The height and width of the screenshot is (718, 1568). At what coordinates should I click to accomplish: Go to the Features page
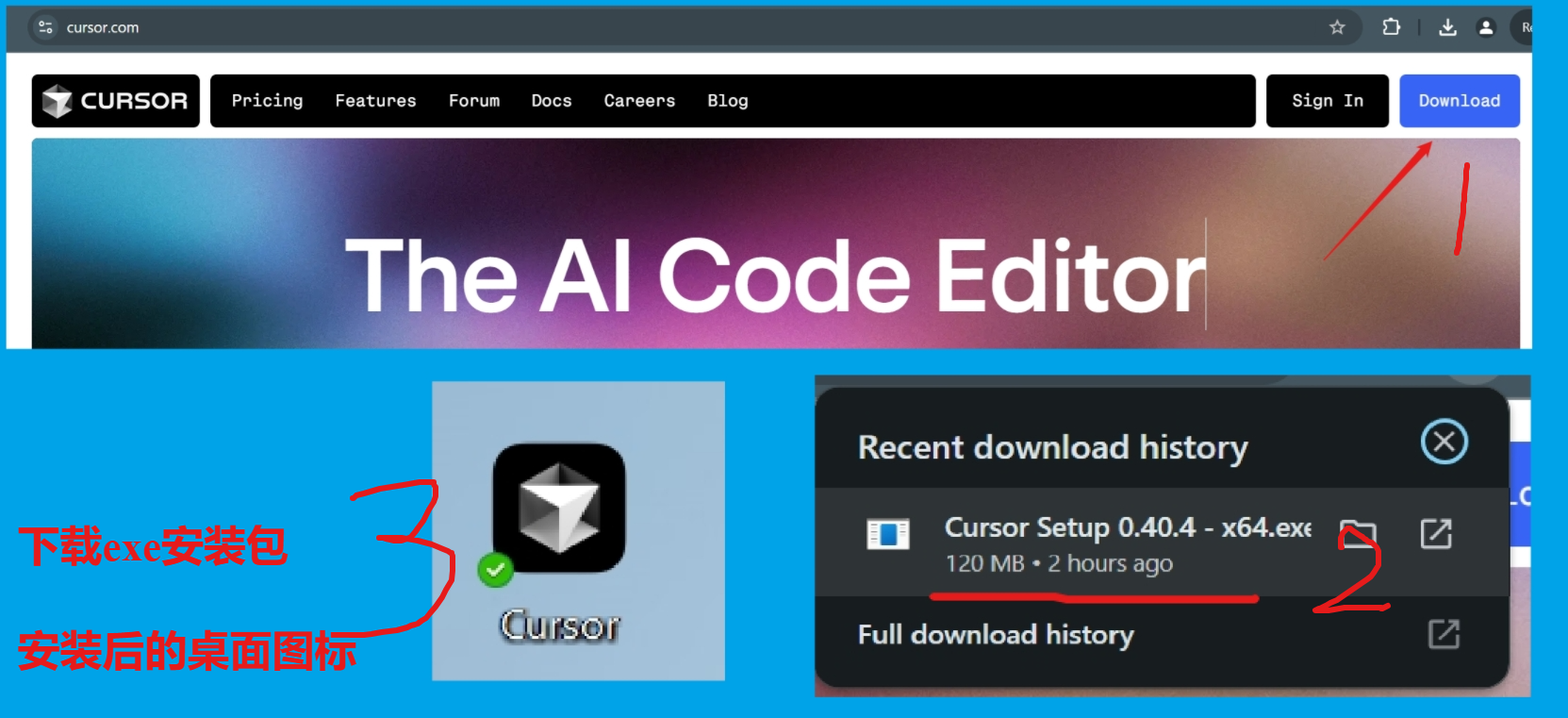[x=375, y=101]
